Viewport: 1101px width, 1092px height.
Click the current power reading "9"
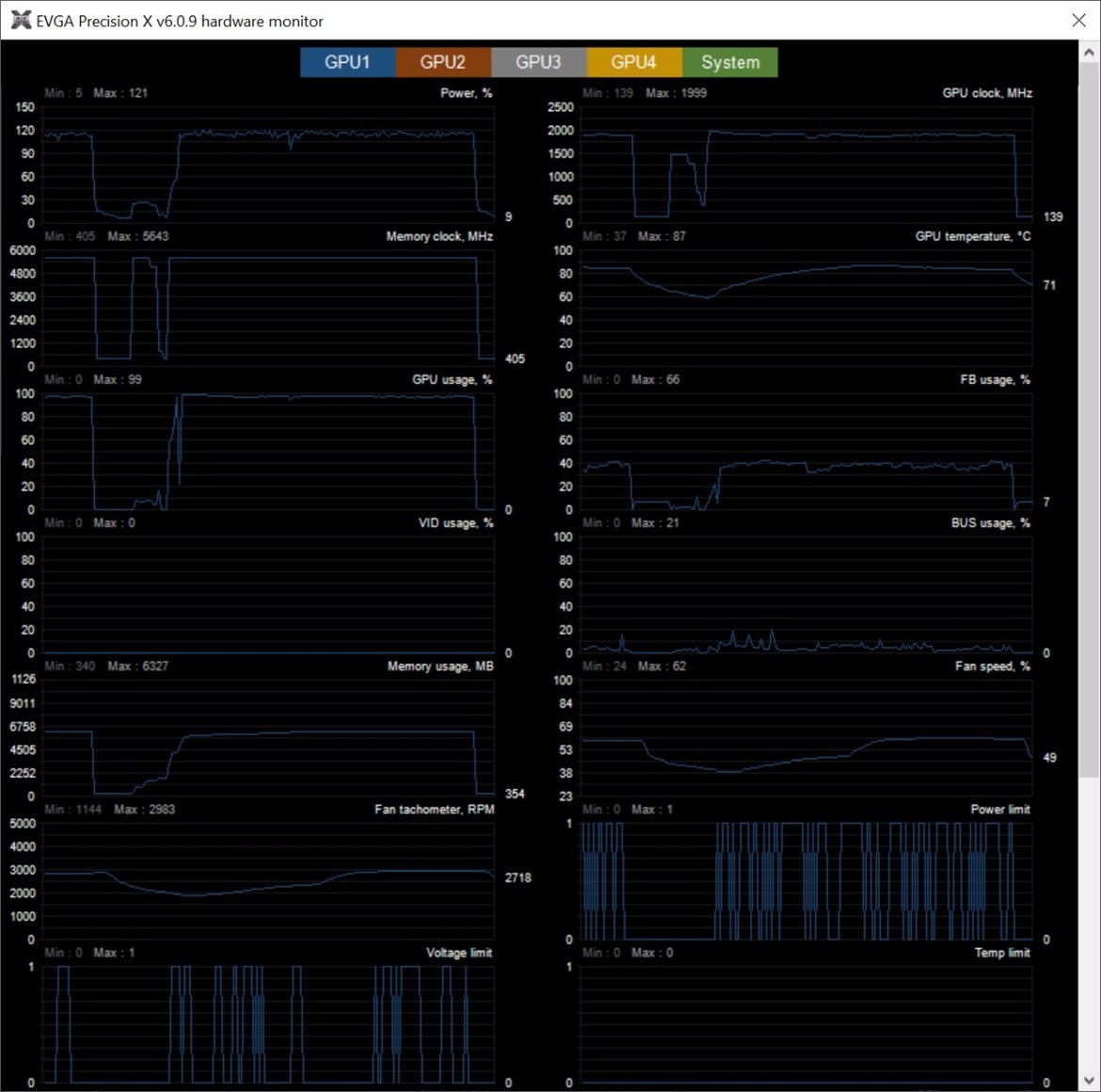pyautogui.click(x=508, y=217)
